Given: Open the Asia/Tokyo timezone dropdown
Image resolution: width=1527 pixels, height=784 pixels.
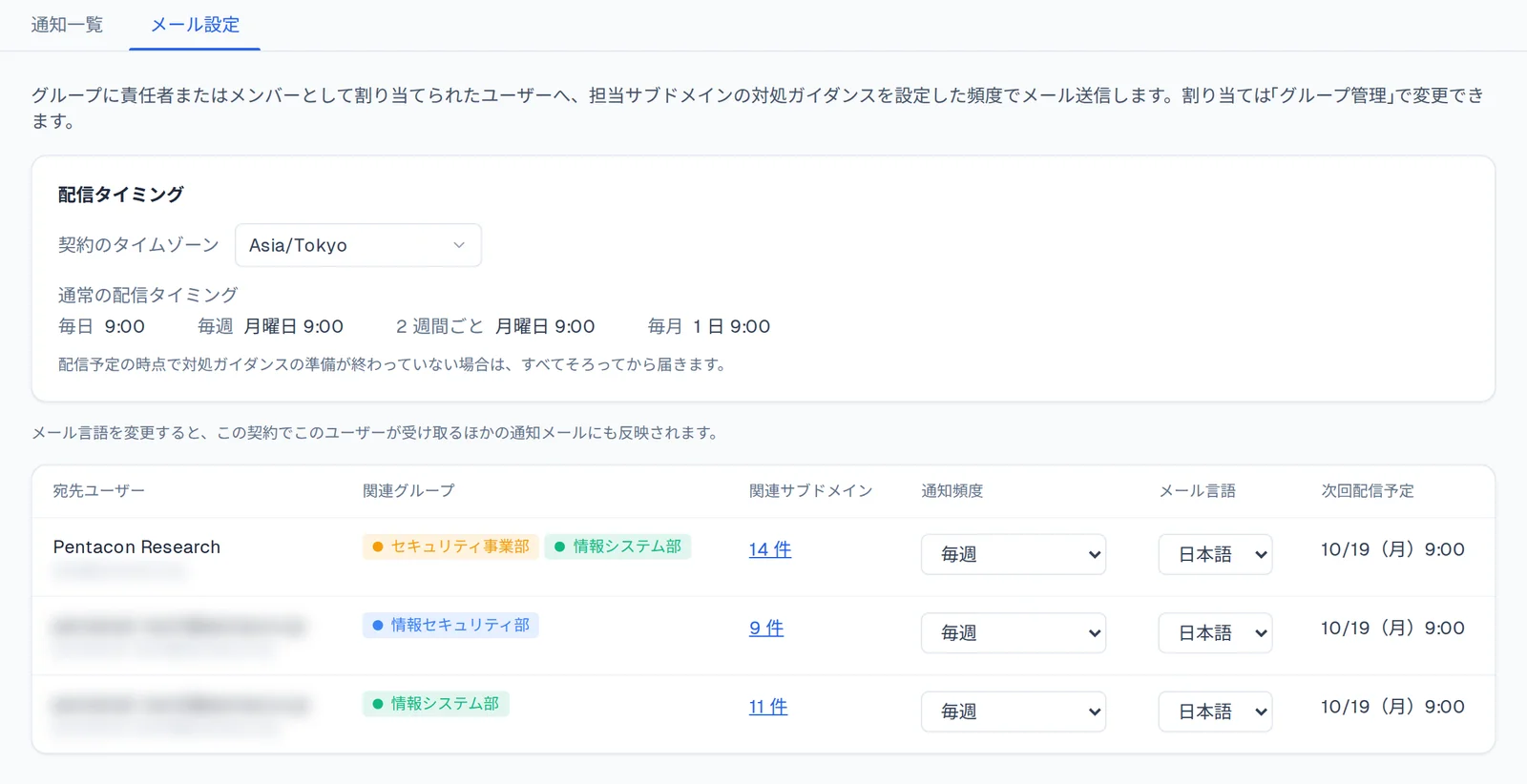Looking at the screenshot, I should (x=358, y=245).
